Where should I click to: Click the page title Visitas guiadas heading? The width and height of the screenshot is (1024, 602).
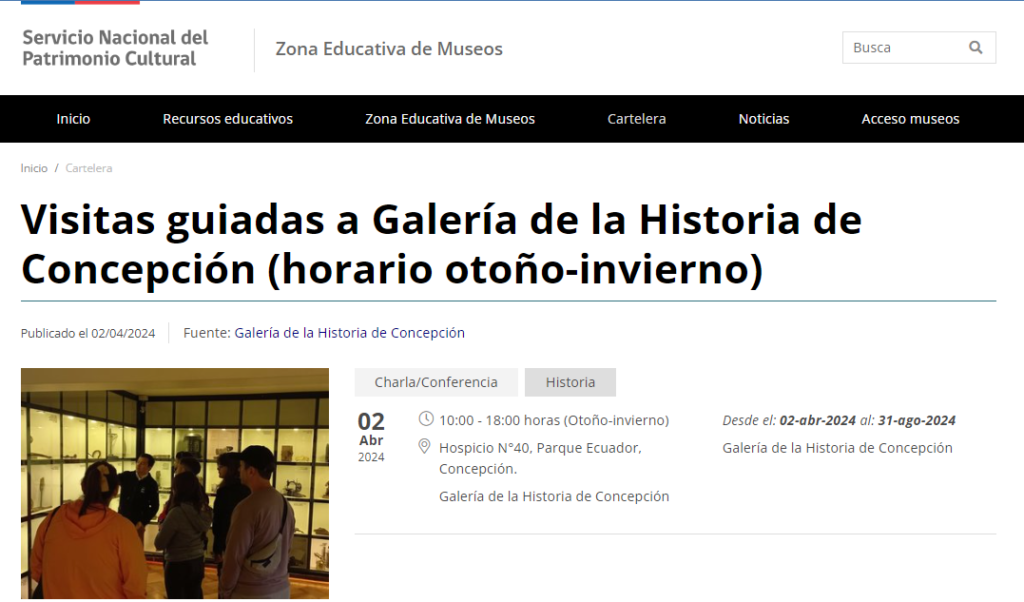(441, 244)
